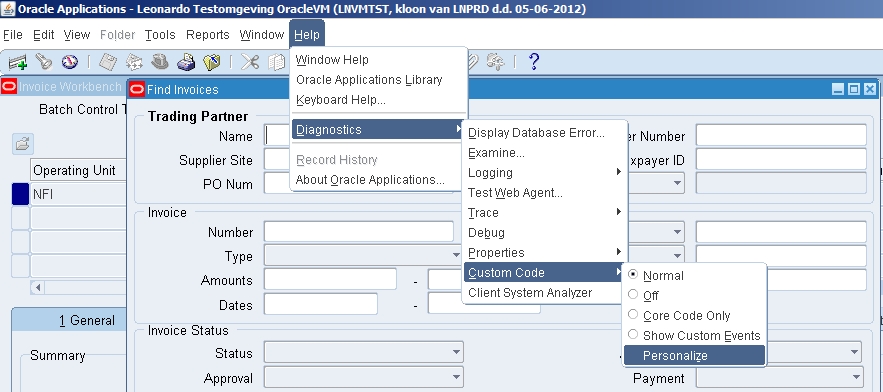This screenshot has width=883, height=392.
Task: Click the New record toolbar icon
Action: pos(17,62)
